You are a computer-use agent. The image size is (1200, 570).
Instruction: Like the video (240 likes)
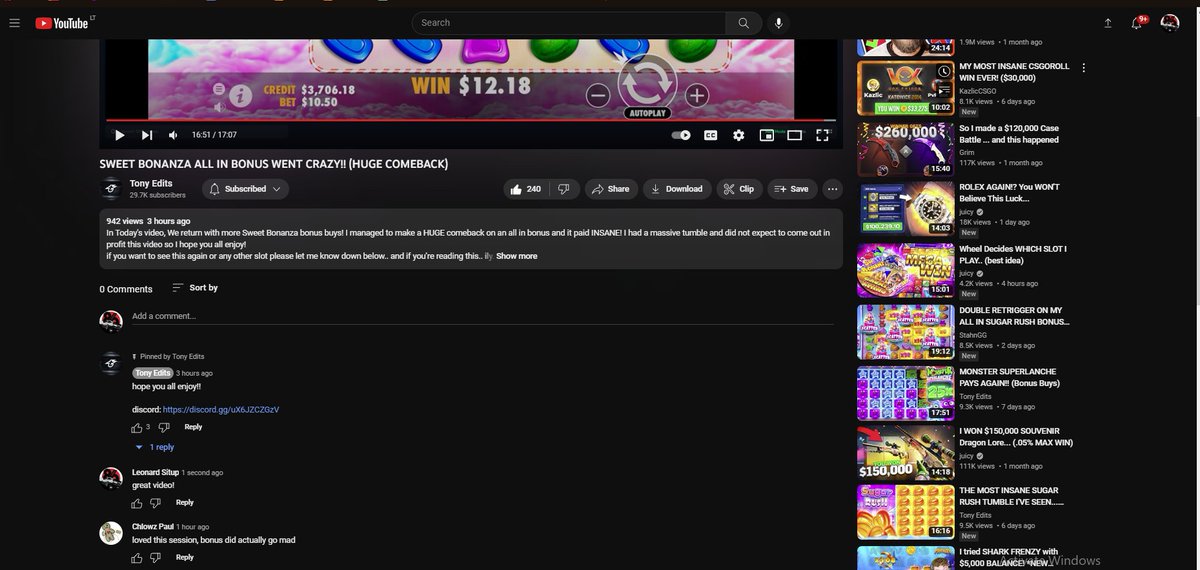pos(526,189)
